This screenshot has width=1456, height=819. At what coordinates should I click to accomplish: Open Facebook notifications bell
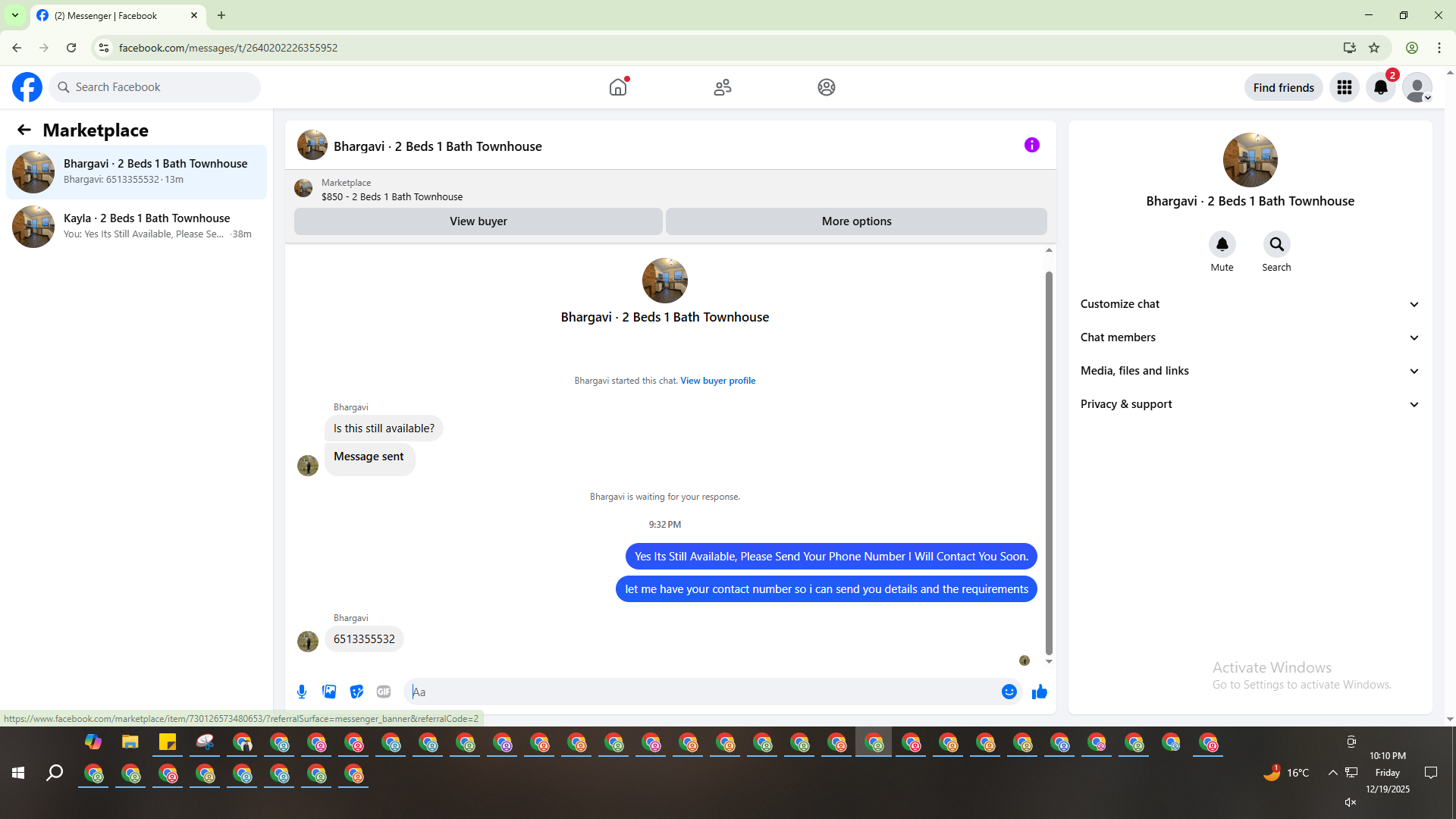coord(1381,87)
